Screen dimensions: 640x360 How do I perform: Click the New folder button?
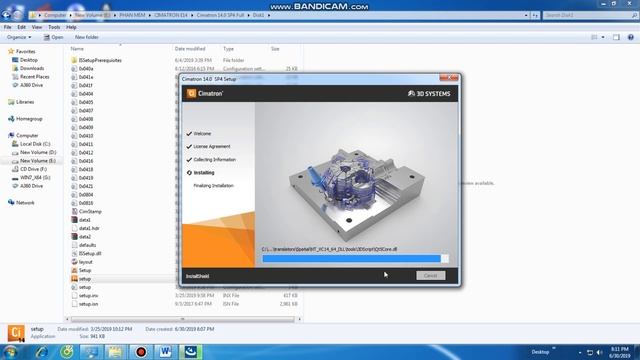[87, 37]
